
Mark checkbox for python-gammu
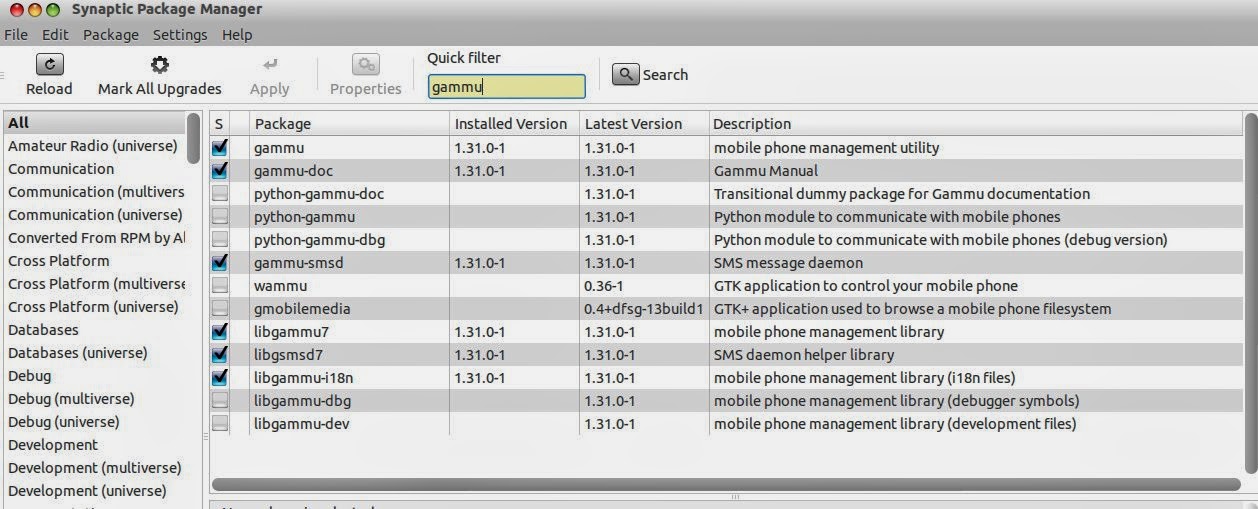click(x=219, y=216)
